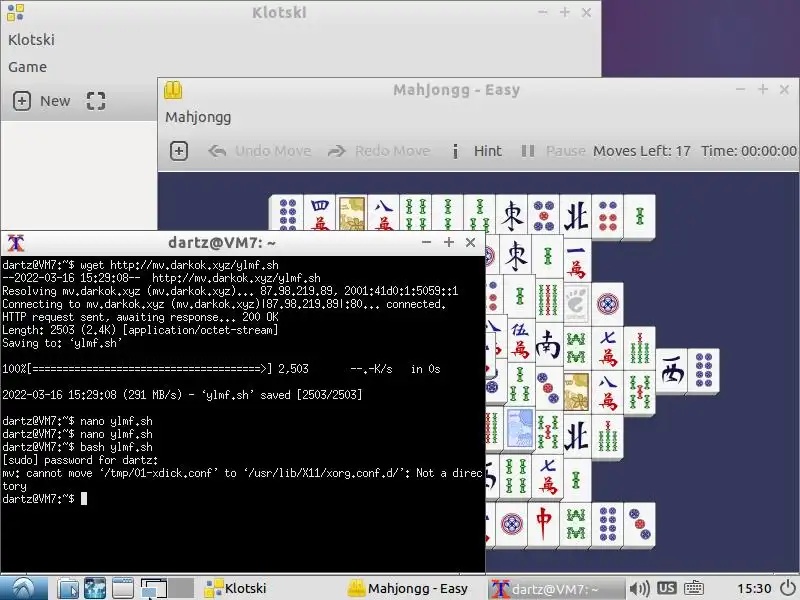Image resolution: width=800 pixels, height=600 pixels.
Task: Click the US keyboard layout indicator
Action: coord(666,588)
